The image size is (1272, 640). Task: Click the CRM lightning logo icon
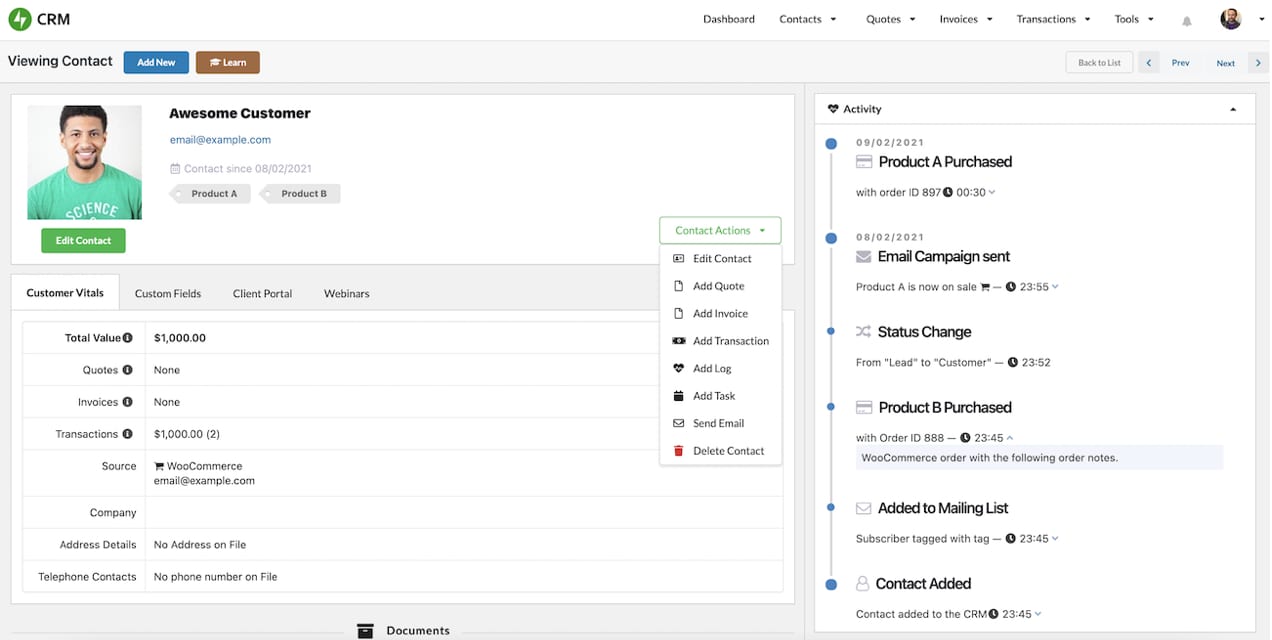pyautogui.click(x=18, y=18)
